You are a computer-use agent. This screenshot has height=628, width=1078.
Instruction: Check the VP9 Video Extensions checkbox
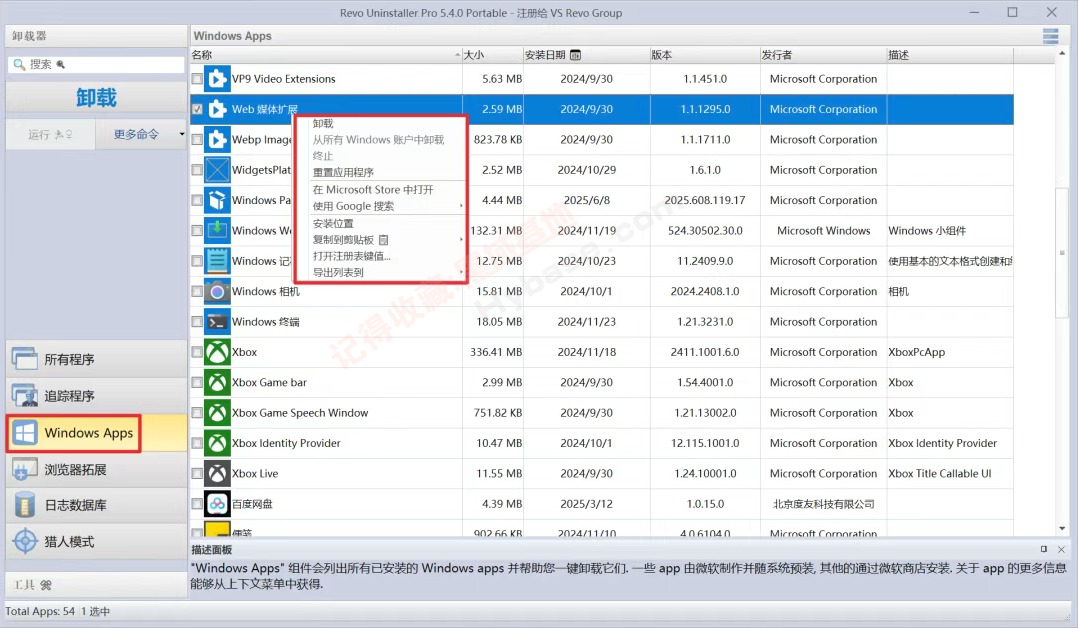[197, 79]
